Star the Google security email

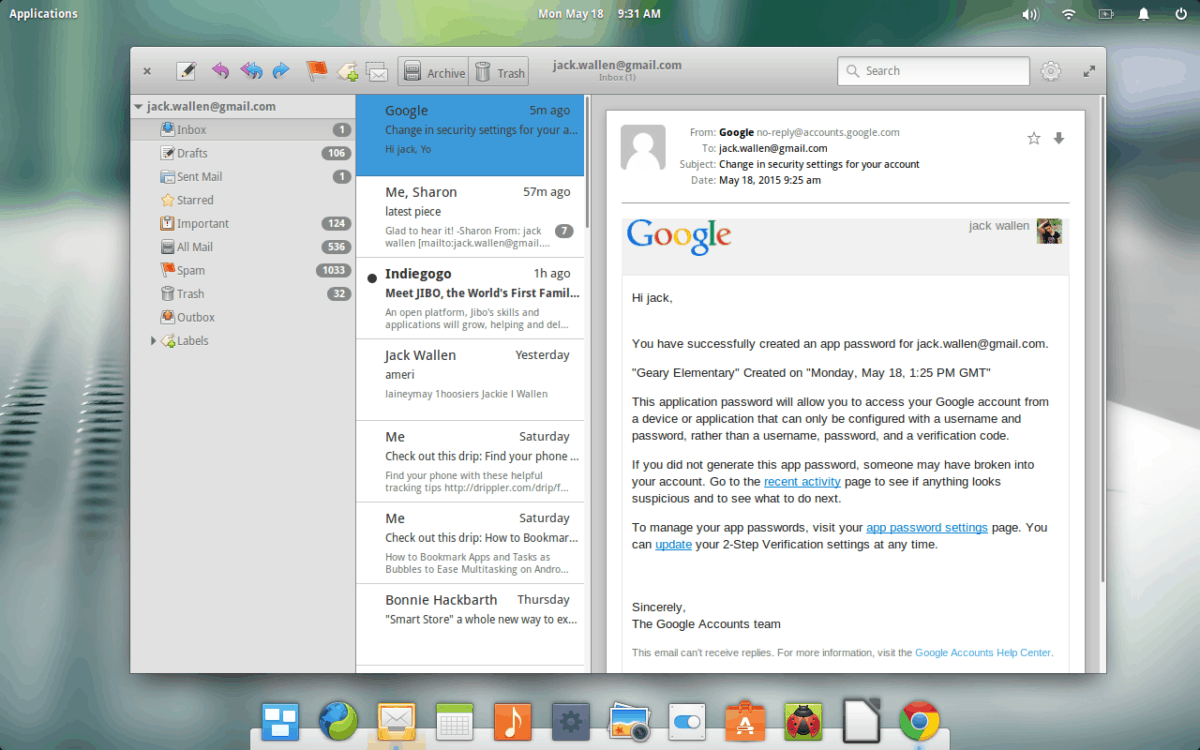(1033, 138)
